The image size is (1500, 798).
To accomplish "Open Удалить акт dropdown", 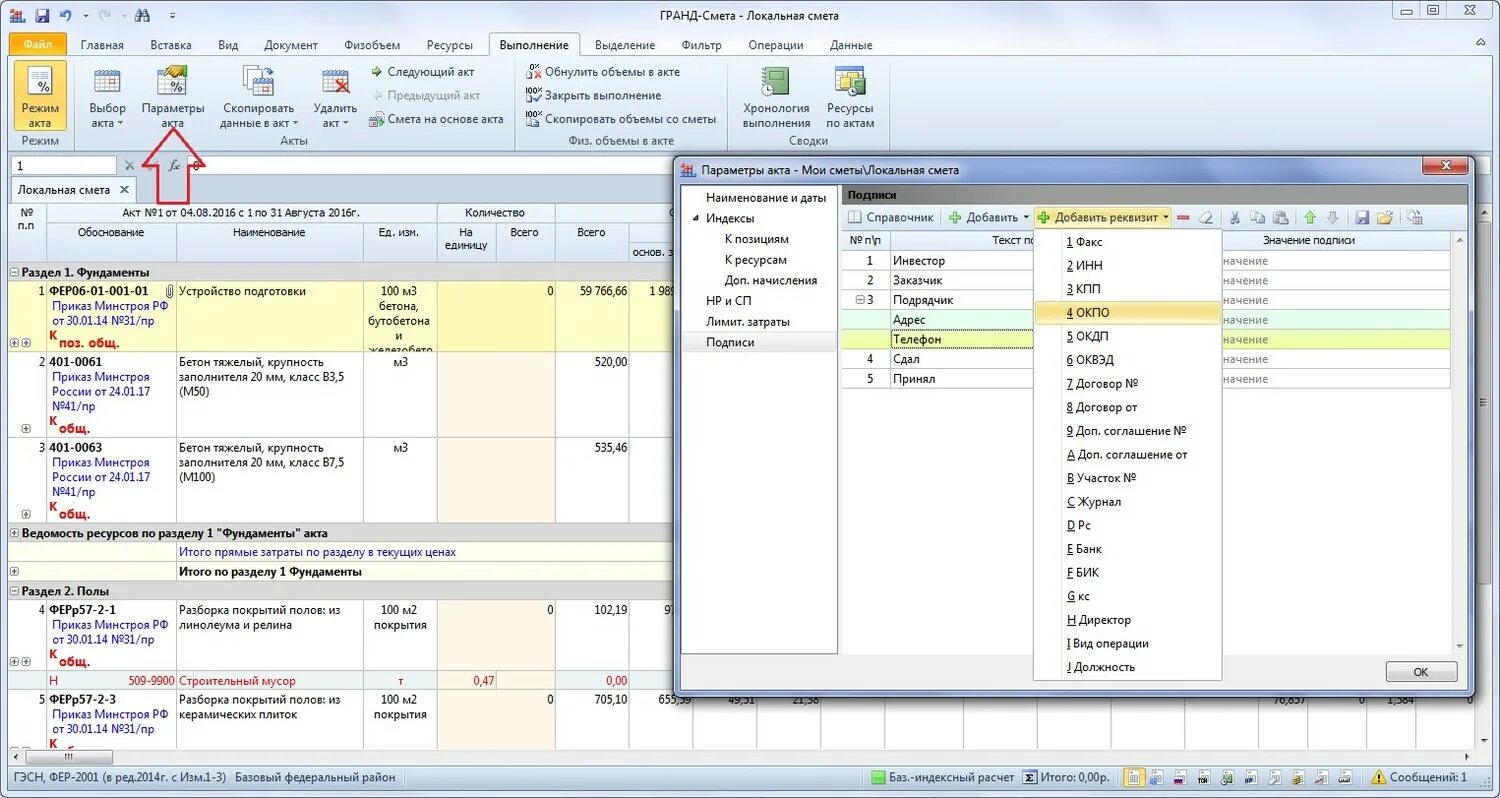I will (335, 96).
